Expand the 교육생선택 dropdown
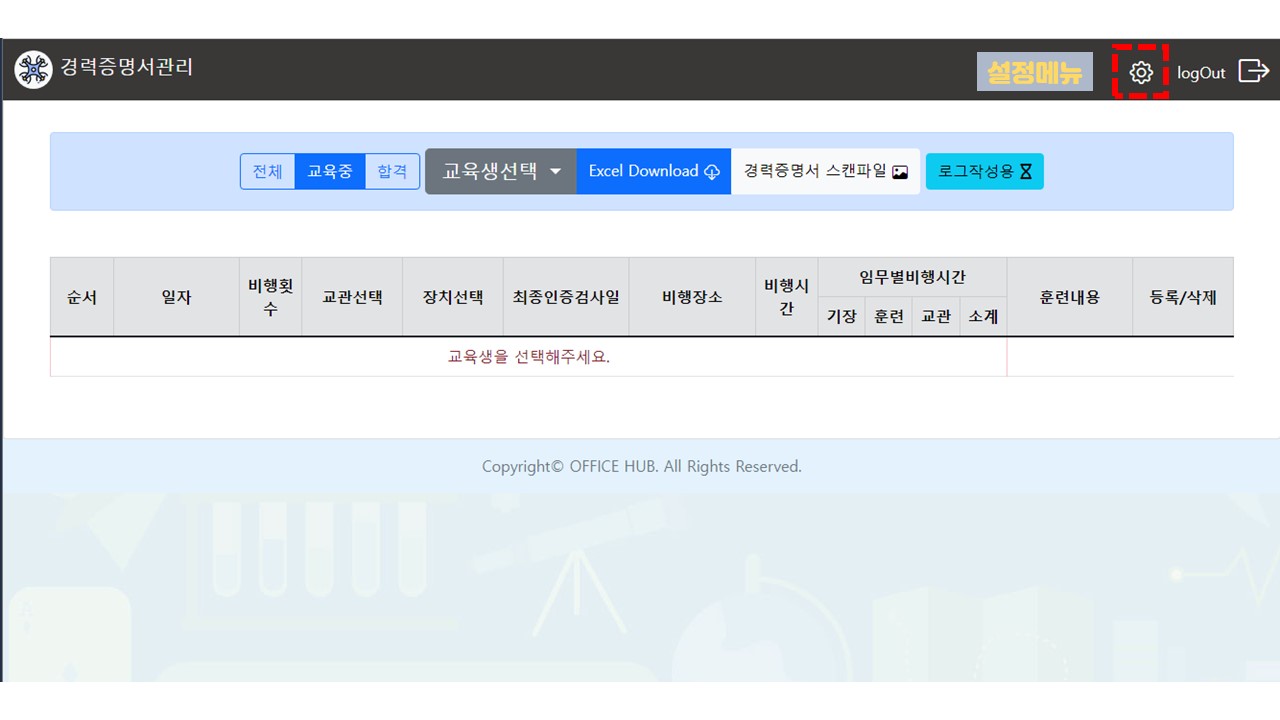The image size is (1280, 720). (x=501, y=171)
